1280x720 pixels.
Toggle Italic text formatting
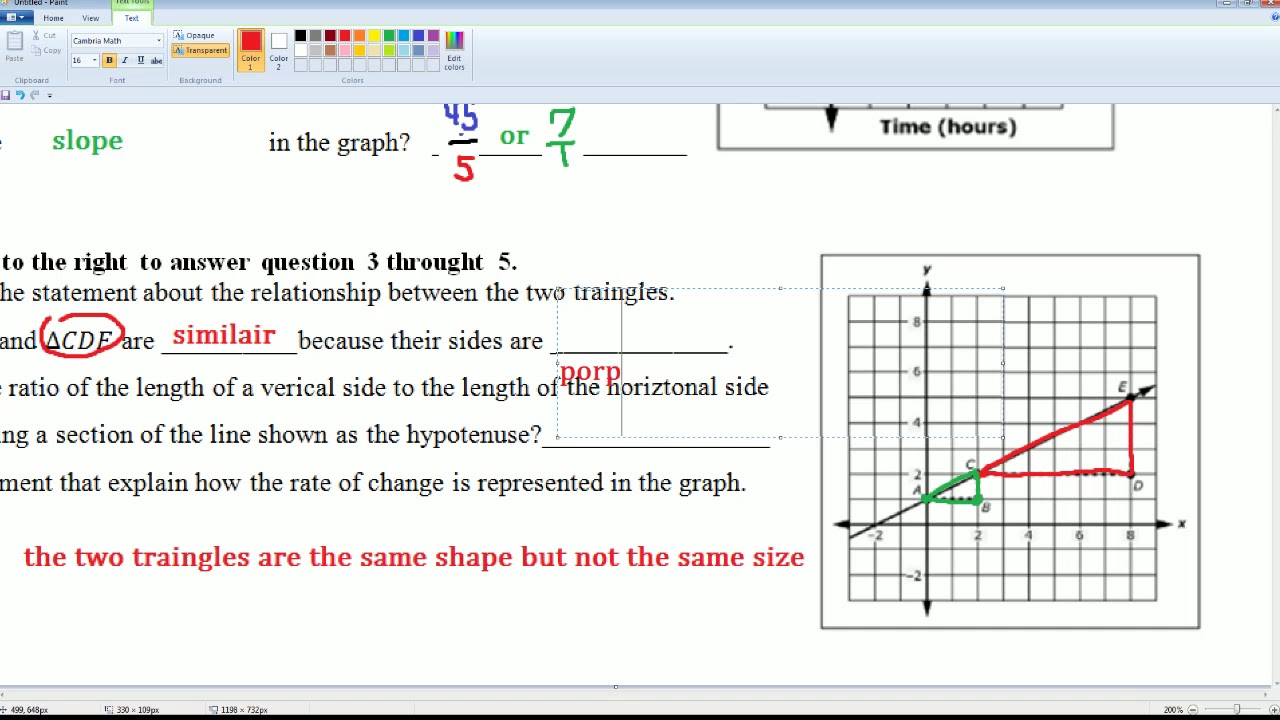(125, 61)
